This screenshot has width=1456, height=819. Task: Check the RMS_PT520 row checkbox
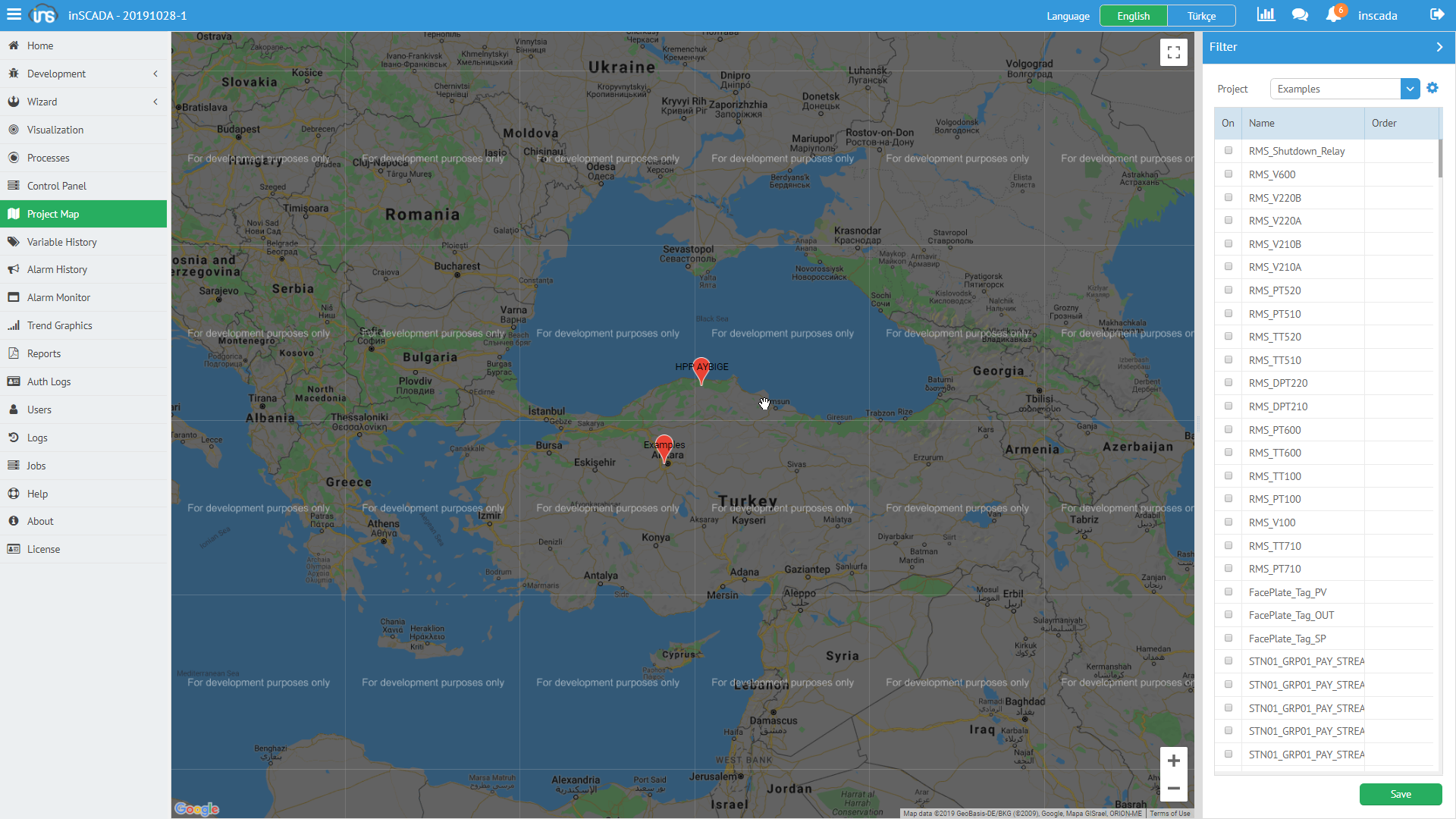click(1228, 290)
